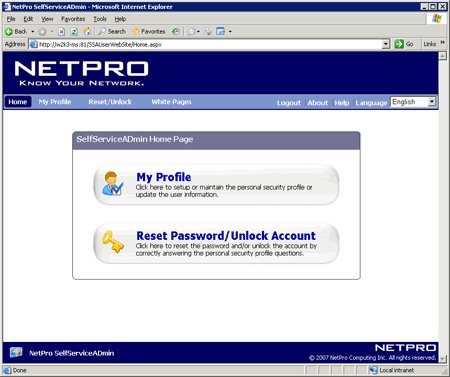Click the About link
Viewport: 450px width, 377px height.
317,103
